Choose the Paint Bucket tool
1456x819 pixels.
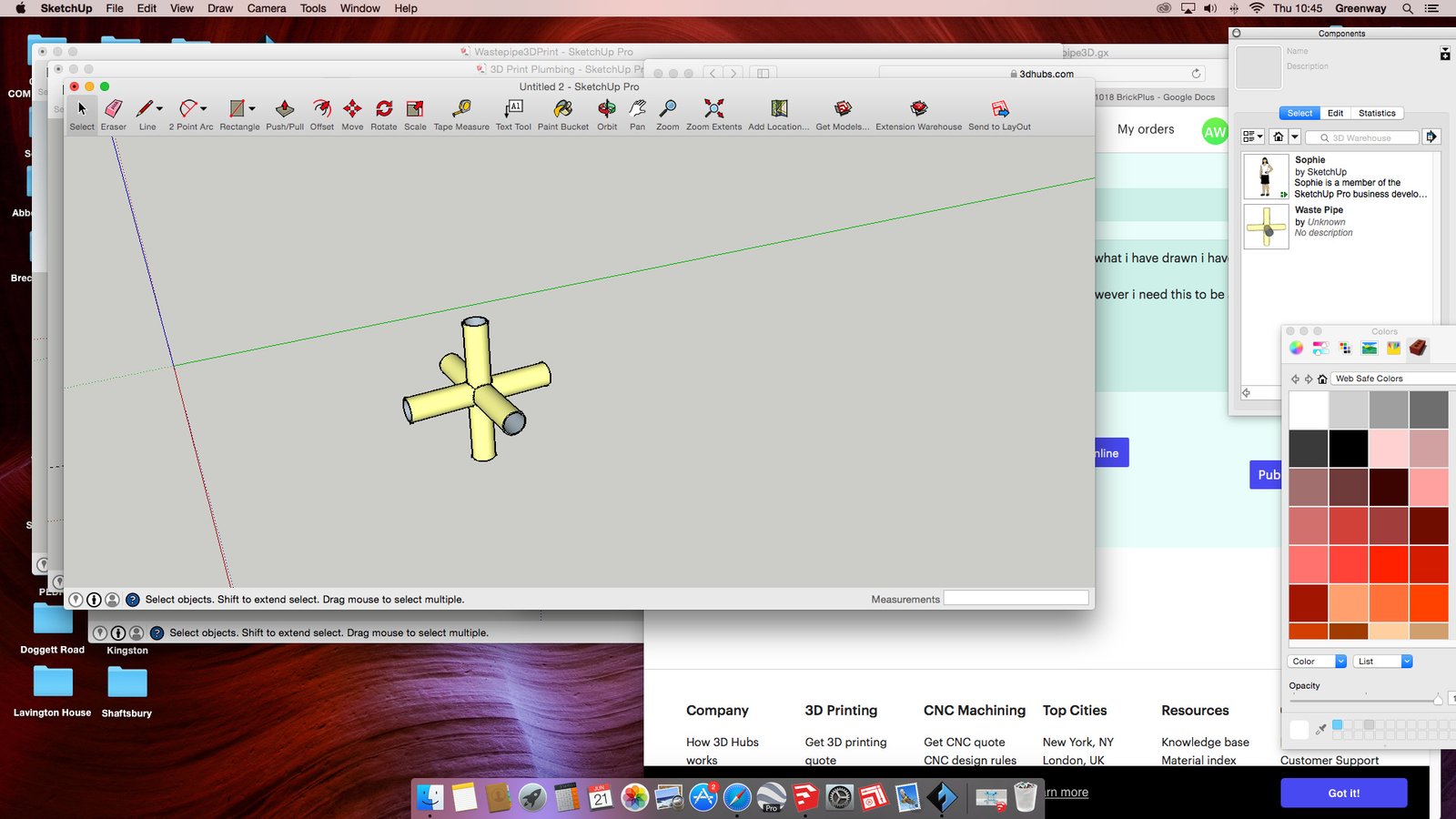tap(562, 110)
